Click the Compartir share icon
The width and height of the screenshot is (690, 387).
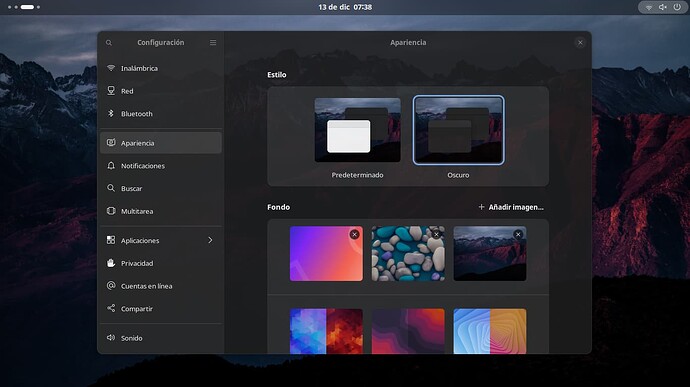pos(111,308)
